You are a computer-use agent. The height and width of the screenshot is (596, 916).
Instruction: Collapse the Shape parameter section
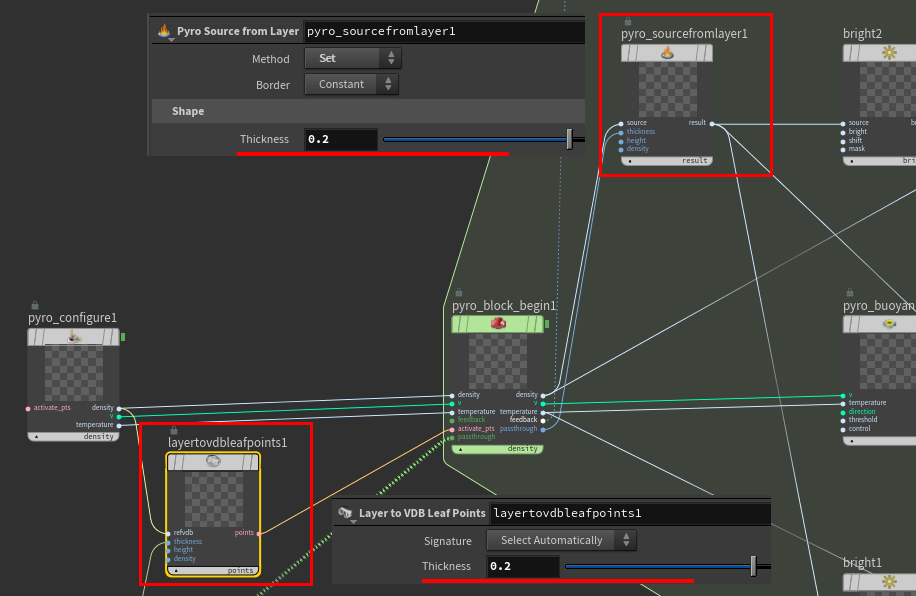pos(188,111)
